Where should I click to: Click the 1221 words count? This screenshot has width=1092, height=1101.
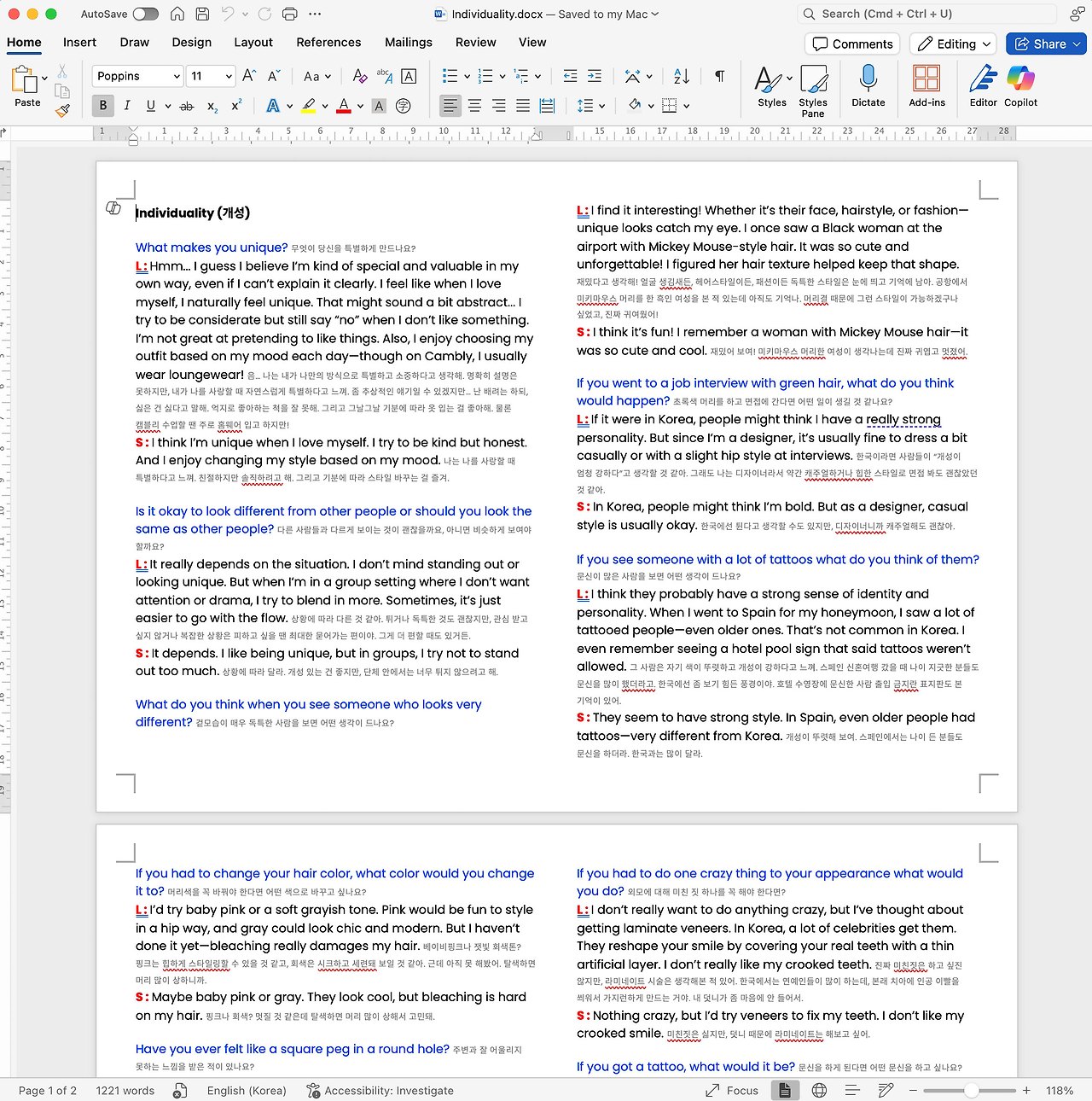[x=125, y=1090]
